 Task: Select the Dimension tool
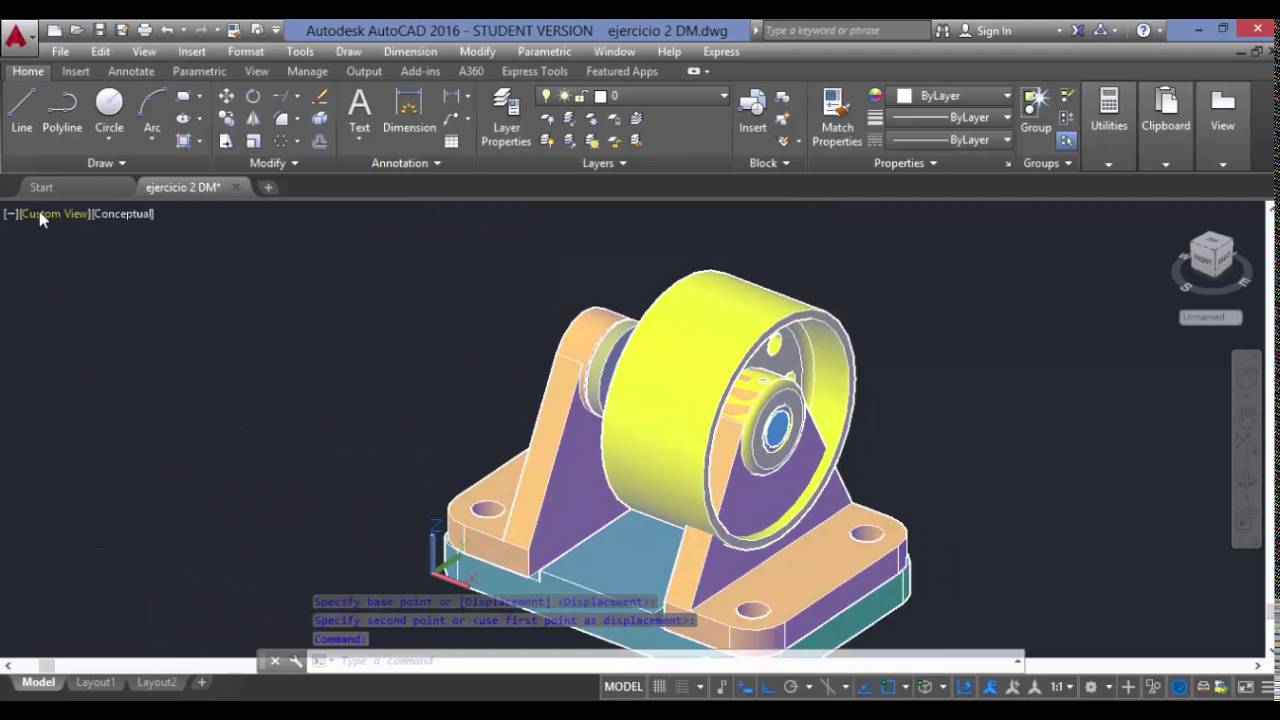pyautogui.click(x=409, y=111)
